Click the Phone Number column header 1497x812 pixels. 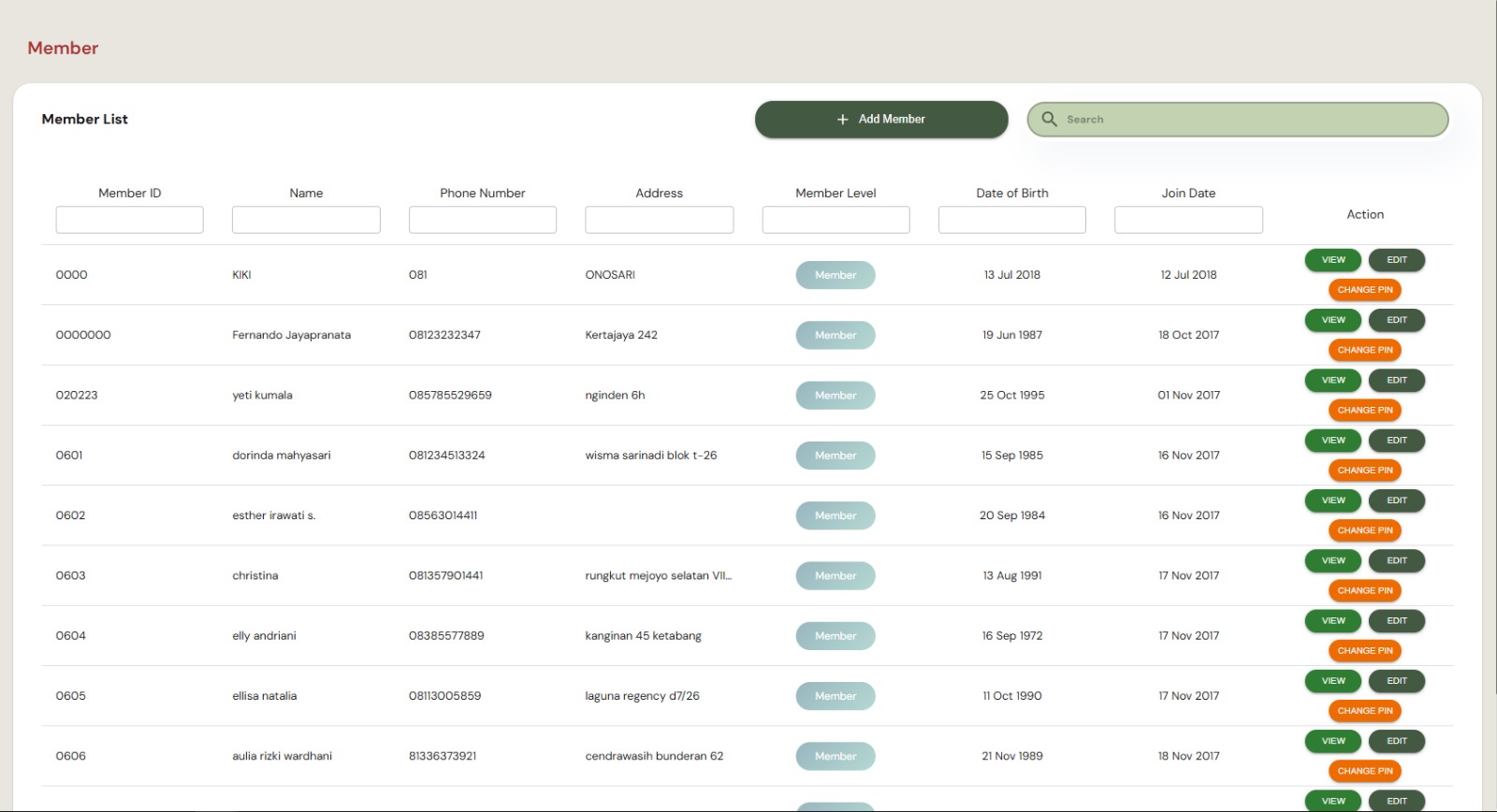(483, 193)
